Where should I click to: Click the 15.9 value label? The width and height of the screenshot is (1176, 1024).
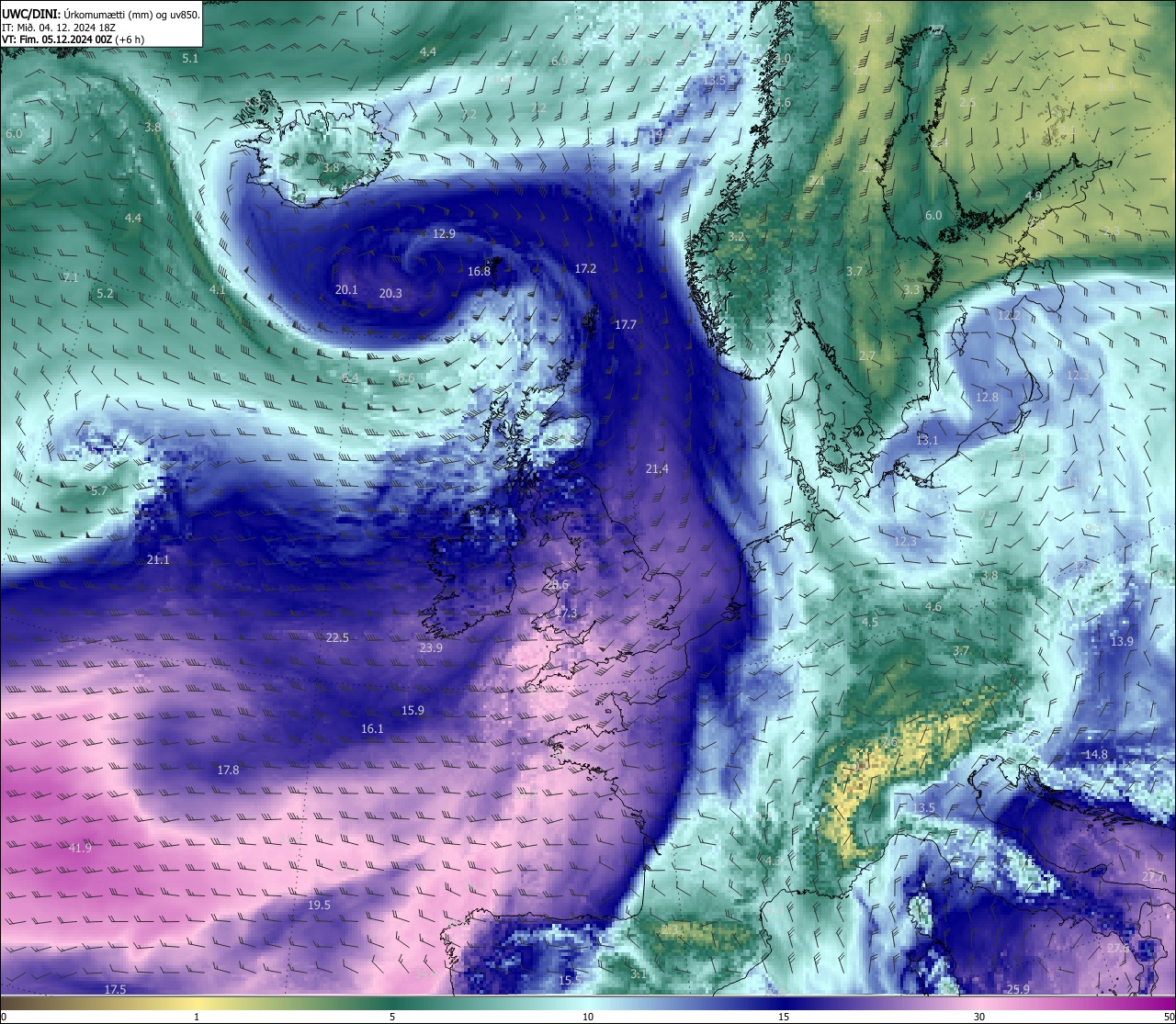(x=413, y=711)
